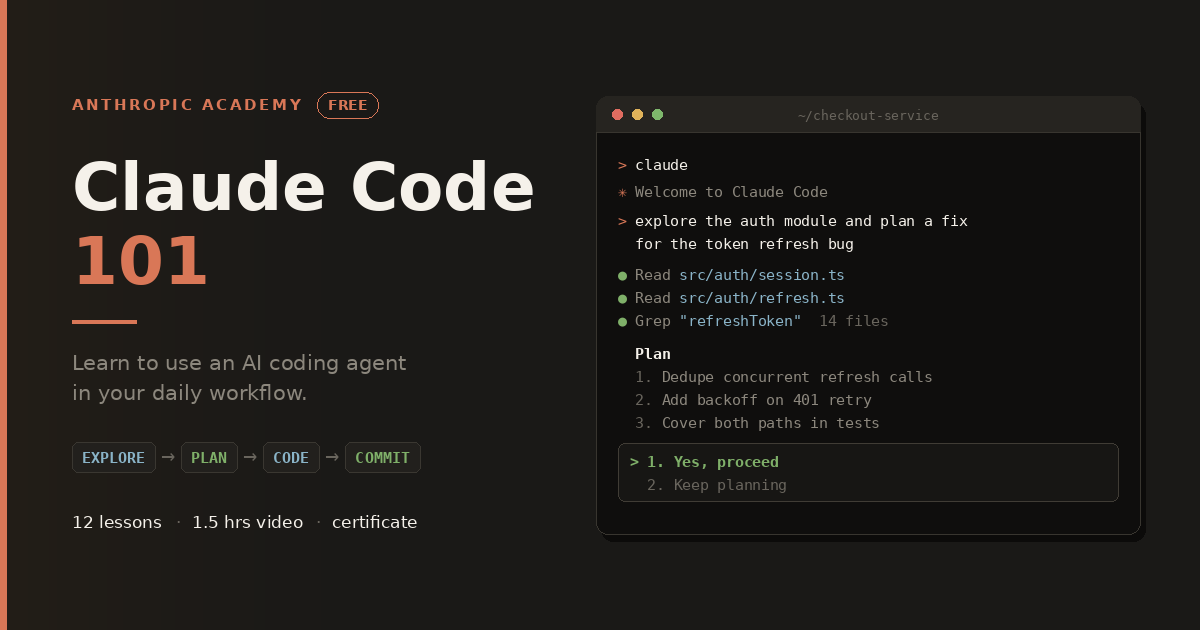The height and width of the screenshot is (630, 1200).
Task: Open file path src/auth/refresh.ts
Action: pos(762,298)
